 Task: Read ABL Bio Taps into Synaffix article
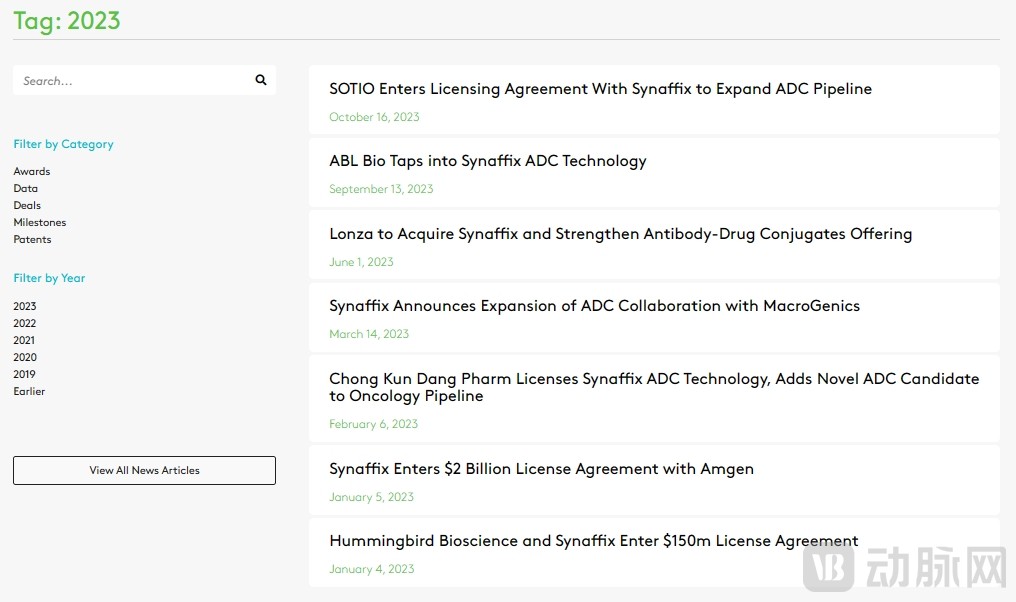(x=488, y=161)
